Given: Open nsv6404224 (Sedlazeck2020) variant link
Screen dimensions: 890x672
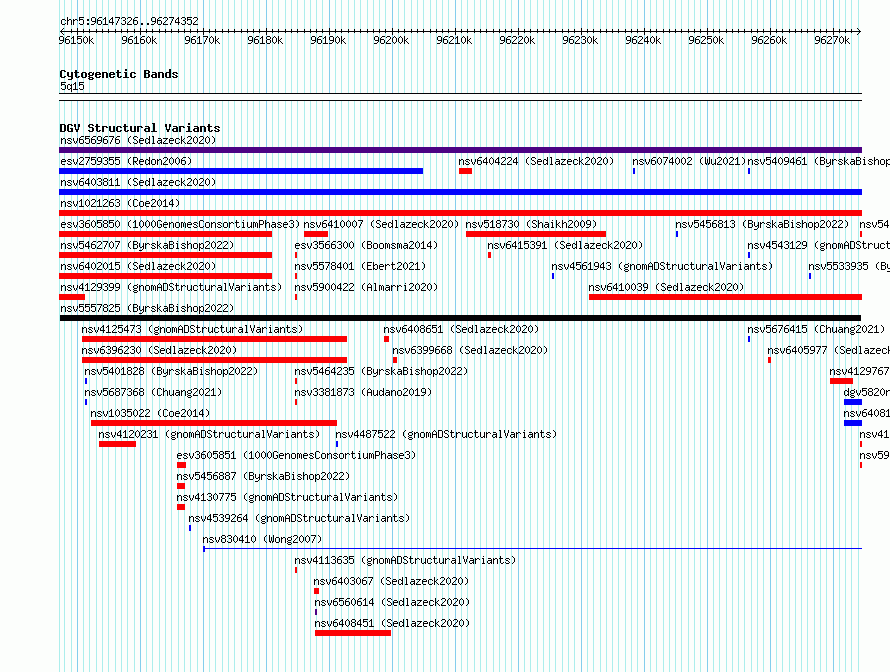Looking at the screenshot, I should pos(536,161).
